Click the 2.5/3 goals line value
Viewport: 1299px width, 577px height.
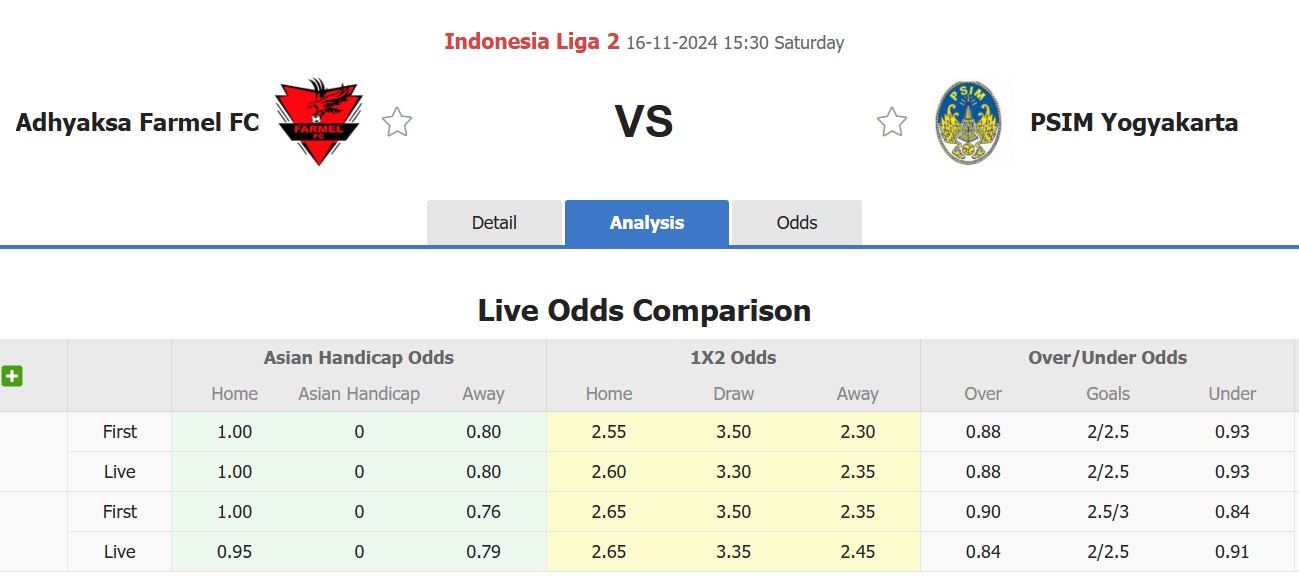(x=1107, y=511)
